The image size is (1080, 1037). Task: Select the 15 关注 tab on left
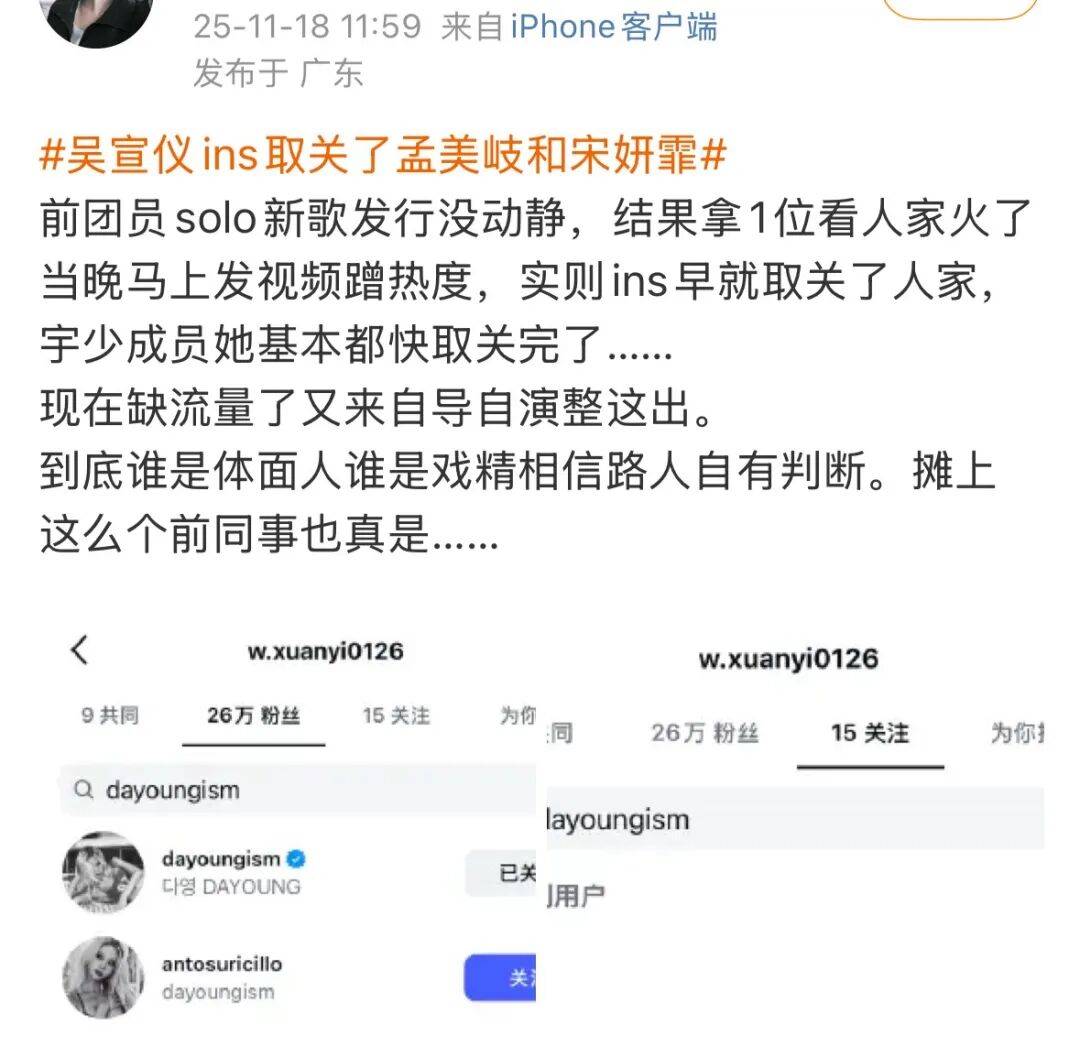coord(396,716)
